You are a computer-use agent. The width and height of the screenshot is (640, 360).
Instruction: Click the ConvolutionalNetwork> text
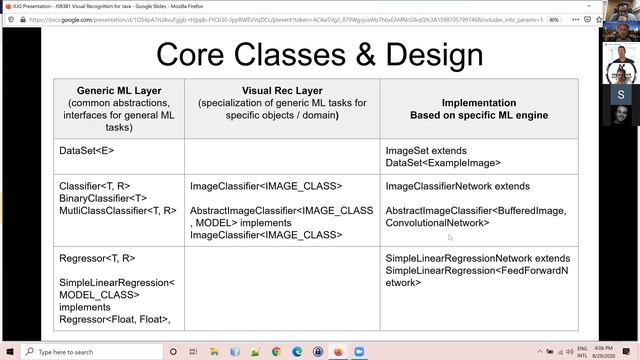click(437, 223)
